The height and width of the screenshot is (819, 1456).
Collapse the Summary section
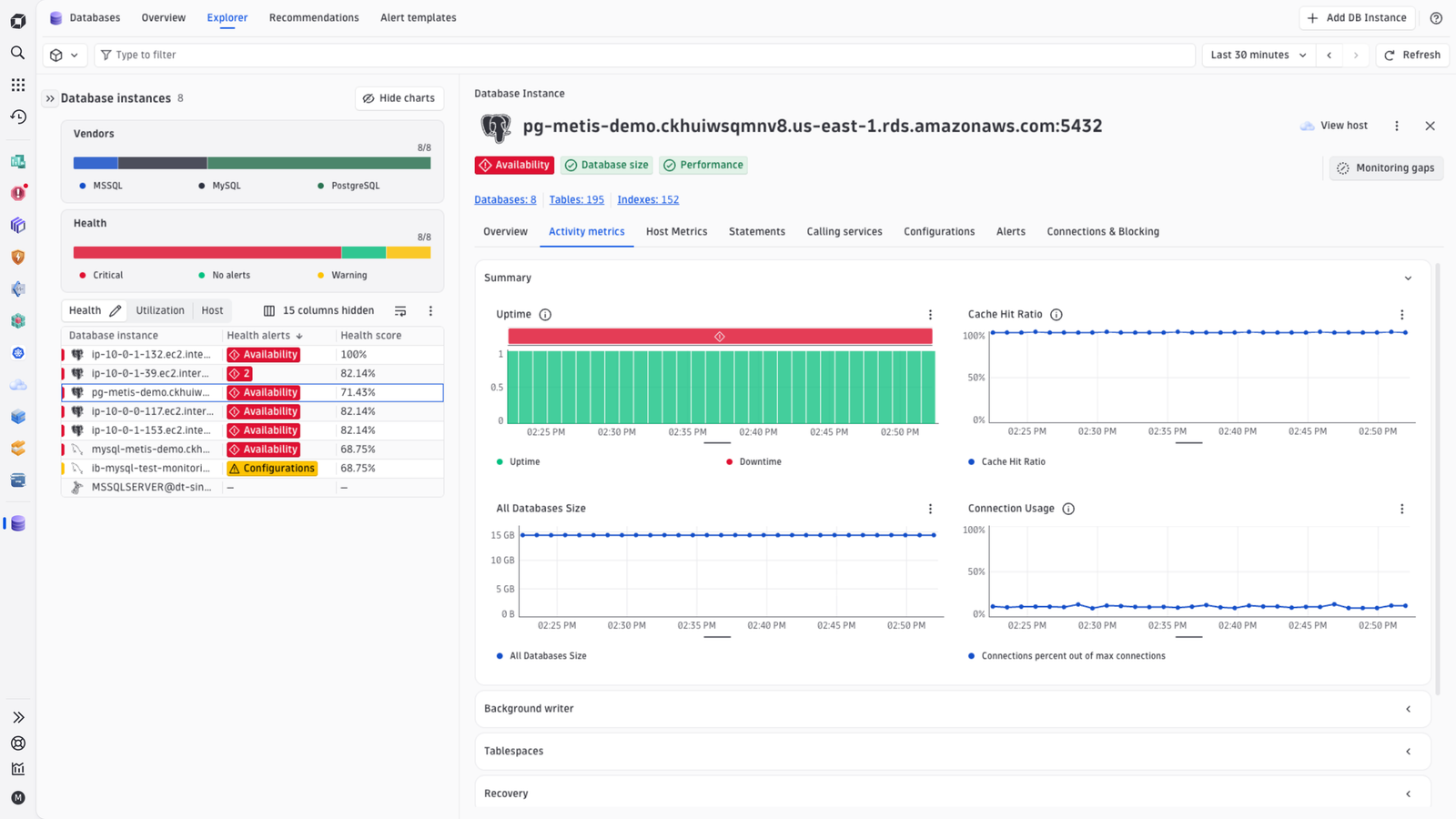pos(1408,278)
